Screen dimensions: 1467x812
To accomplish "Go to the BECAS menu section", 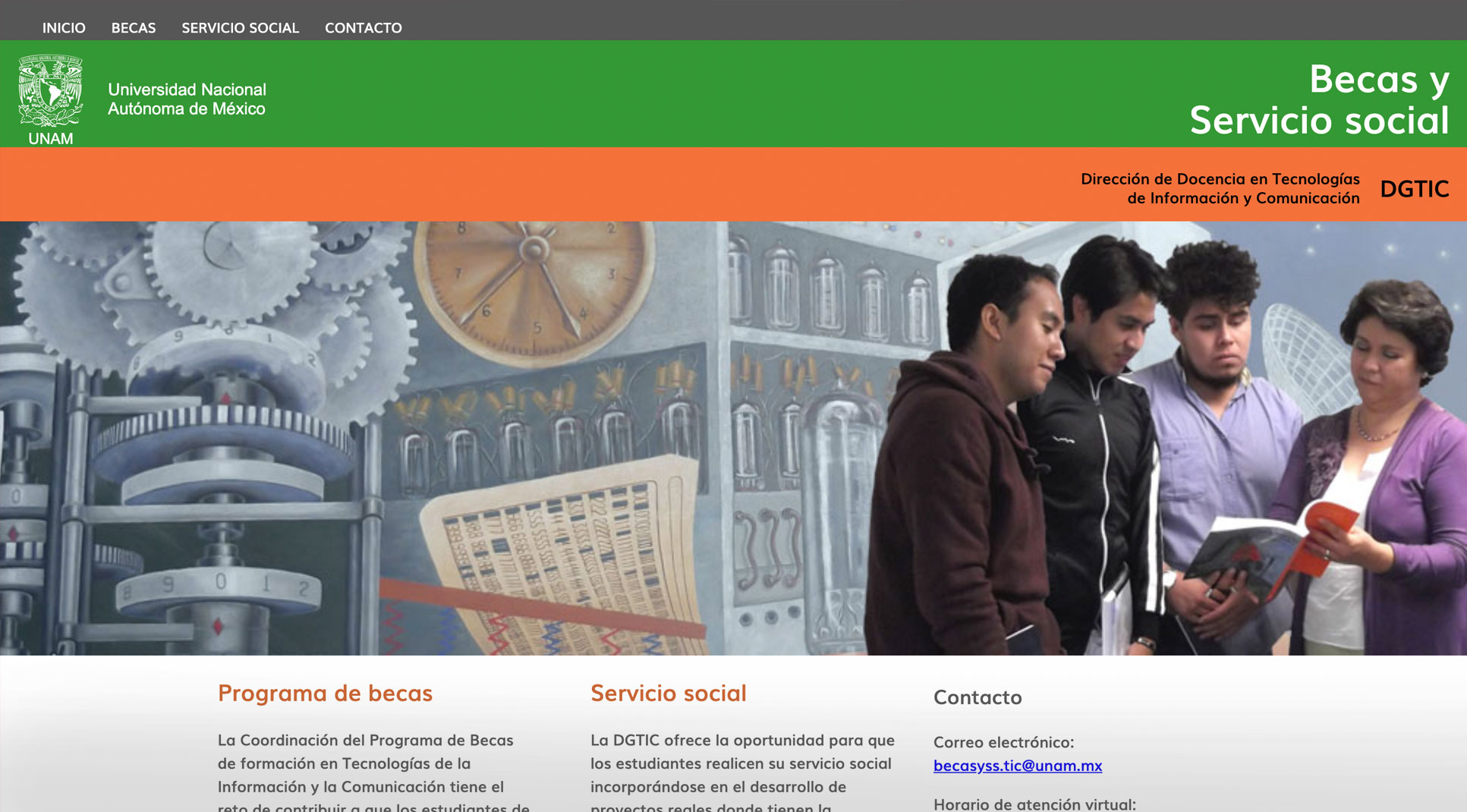I will pos(134,28).
